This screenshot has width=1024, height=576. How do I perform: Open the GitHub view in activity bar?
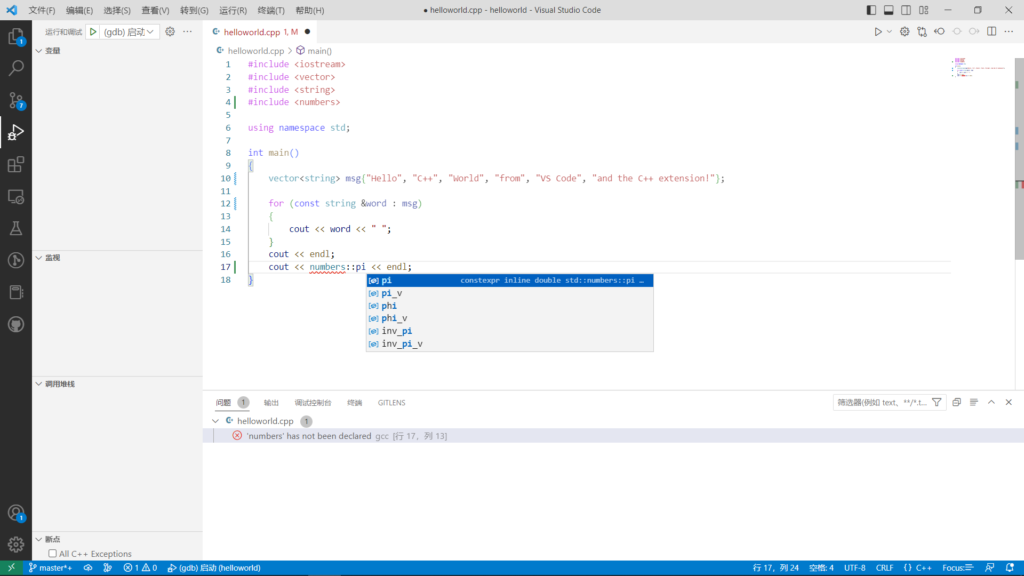click(x=16, y=324)
